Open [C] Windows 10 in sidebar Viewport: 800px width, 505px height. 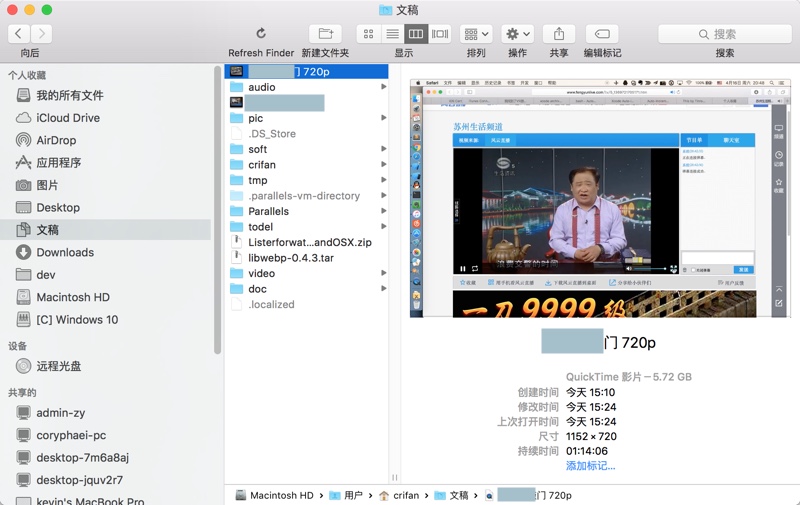coord(77,320)
